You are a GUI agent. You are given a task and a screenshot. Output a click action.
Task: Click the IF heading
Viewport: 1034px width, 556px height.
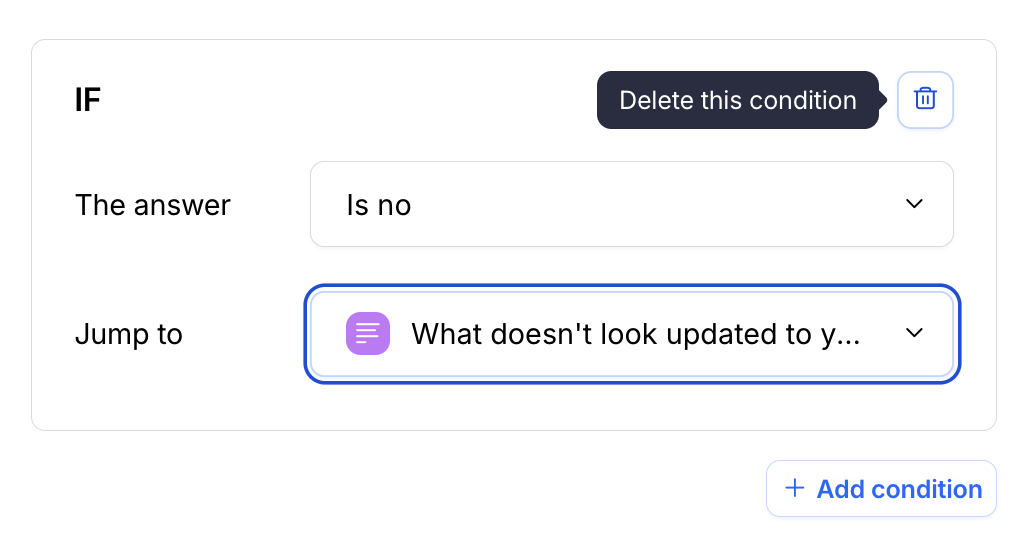point(88,100)
